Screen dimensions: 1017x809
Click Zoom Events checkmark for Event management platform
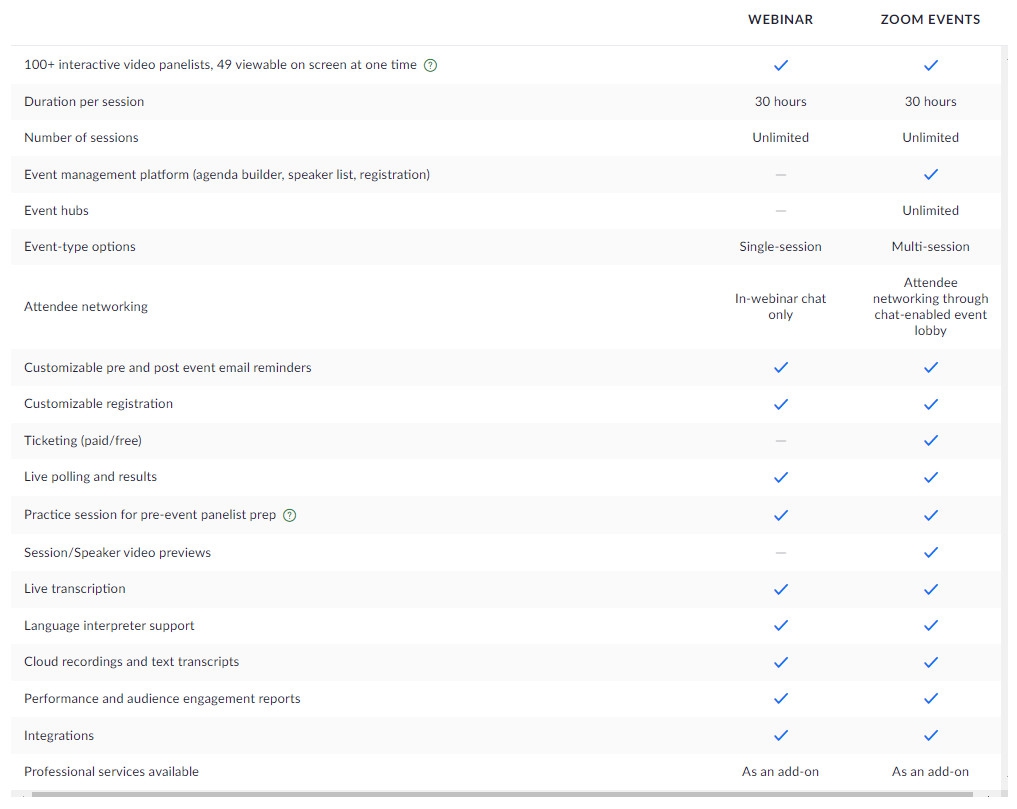(x=931, y=174)
